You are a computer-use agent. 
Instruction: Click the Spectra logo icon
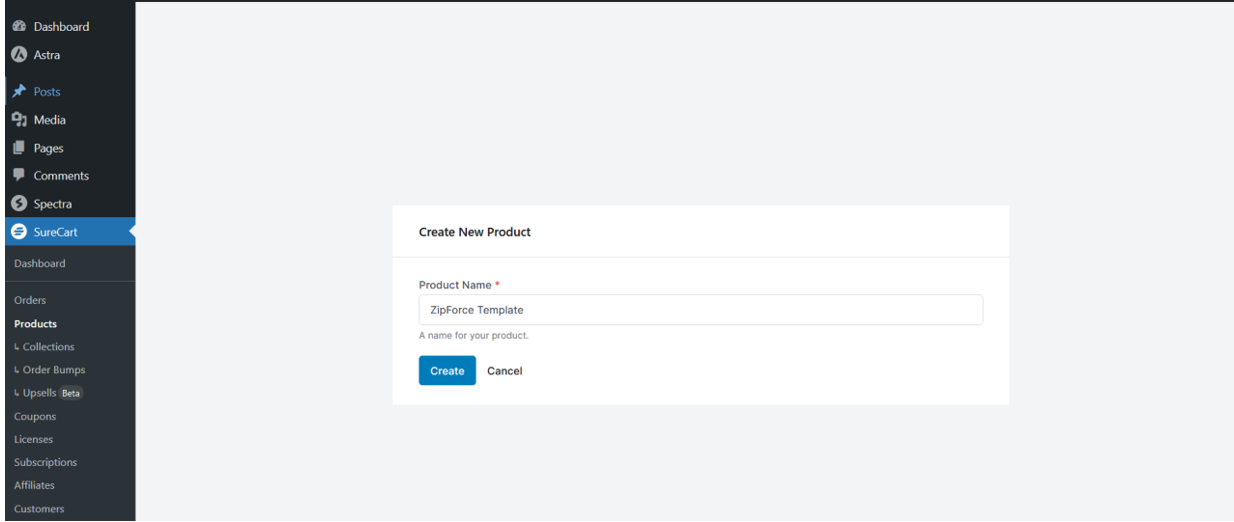click(18, 204)
